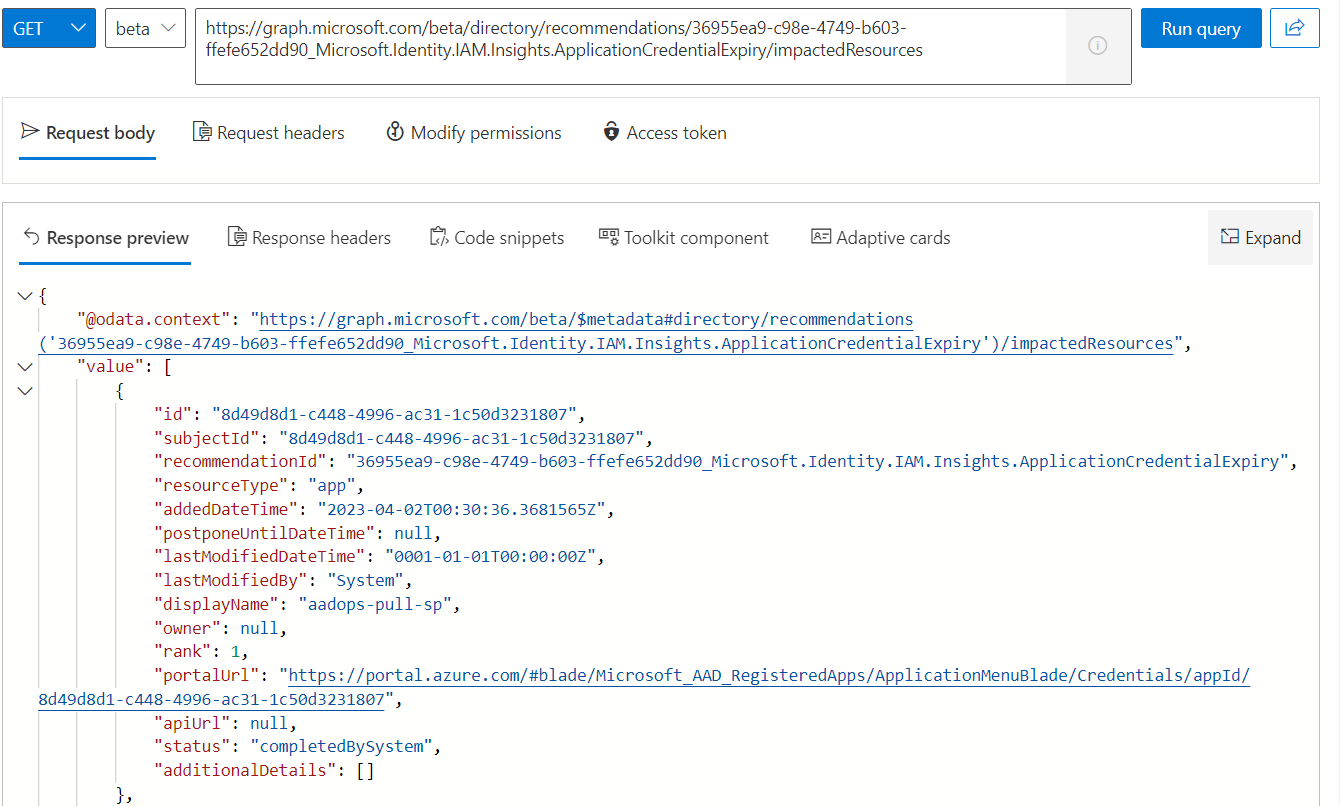Click the share query icon button

(x=1295, y=28)
